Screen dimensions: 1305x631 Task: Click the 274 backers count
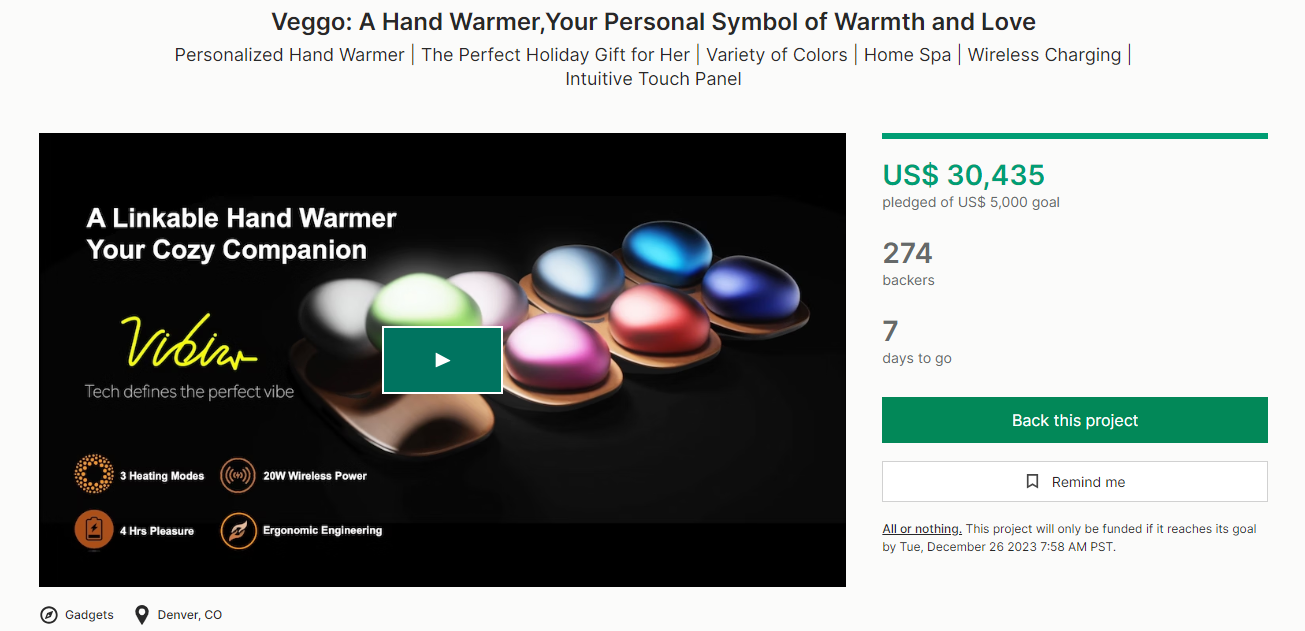coord(907,253)
